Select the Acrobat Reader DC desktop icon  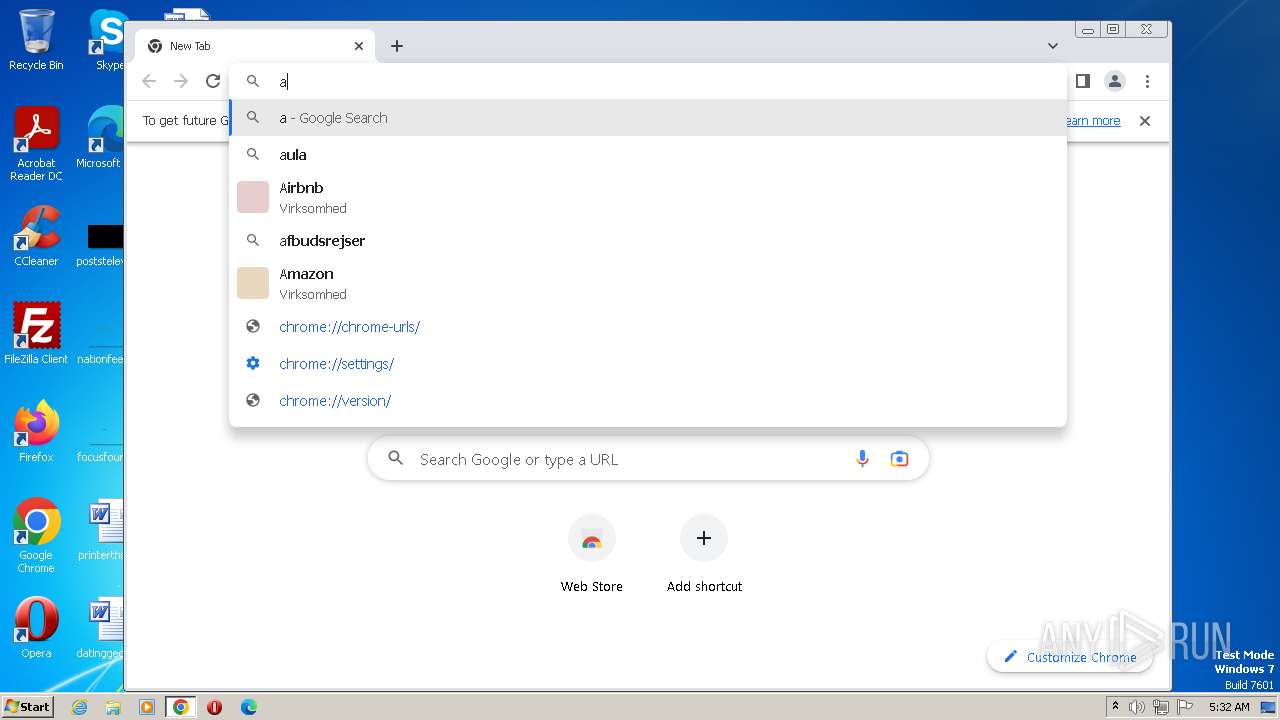coord(36,144)
